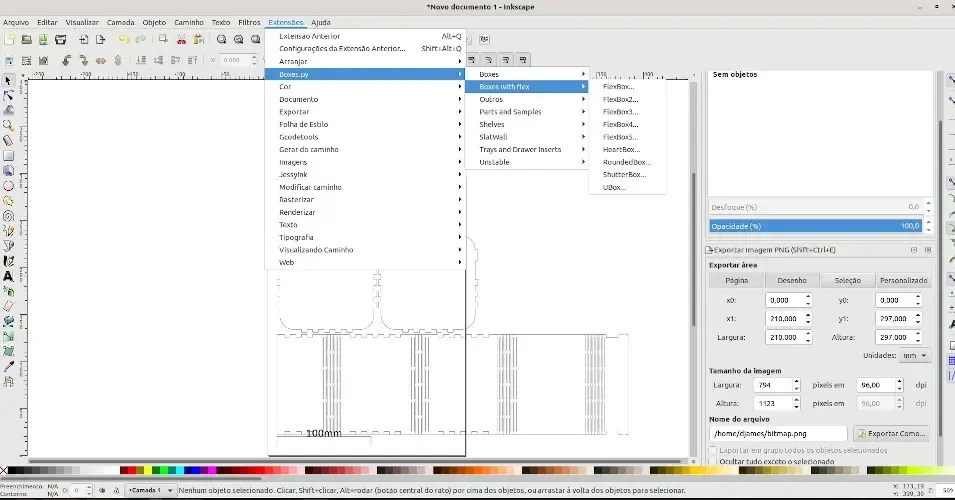Select the Calligraphy tool

(8, 261)
